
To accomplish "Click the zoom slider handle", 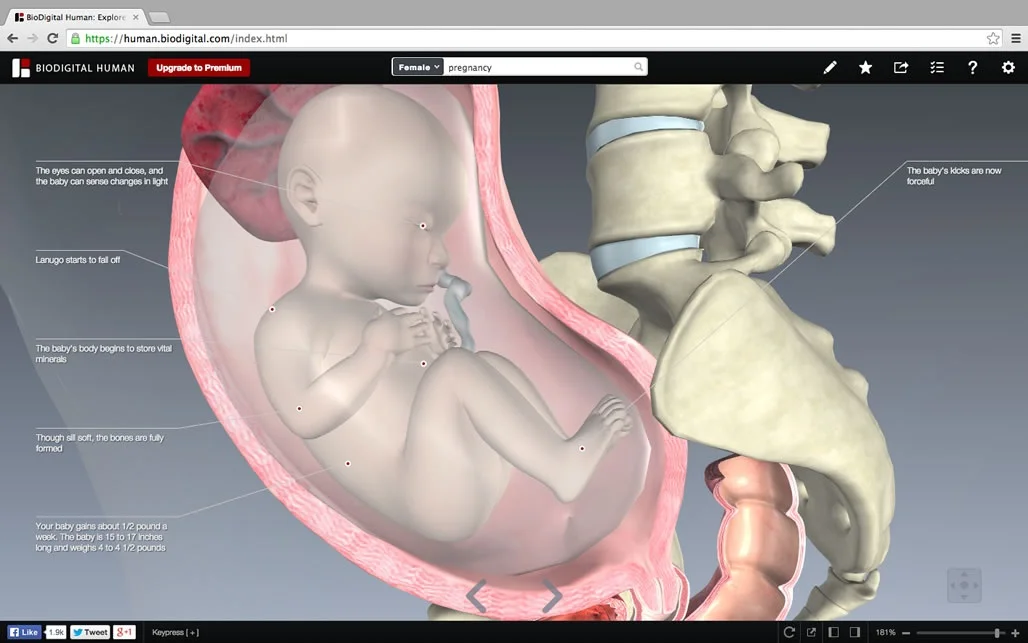I will coord(997,633).
